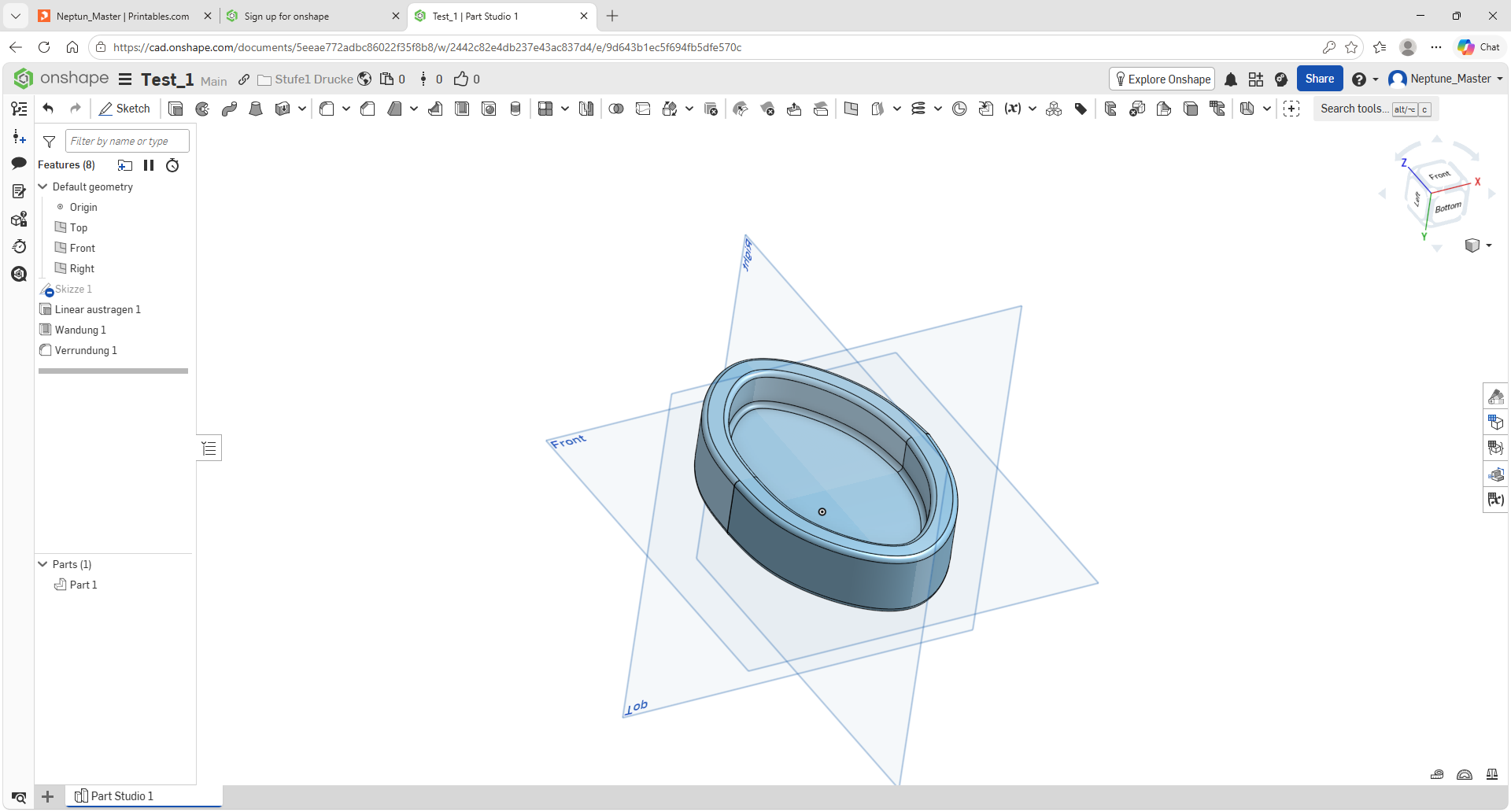Select the Extrude tool
The width and height of the screenshot is (1511, 812).
(x=175, y=109)
